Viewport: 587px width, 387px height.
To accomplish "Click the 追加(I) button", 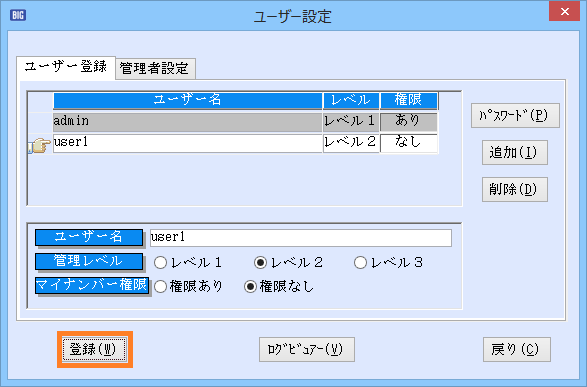I will point(515,152).
